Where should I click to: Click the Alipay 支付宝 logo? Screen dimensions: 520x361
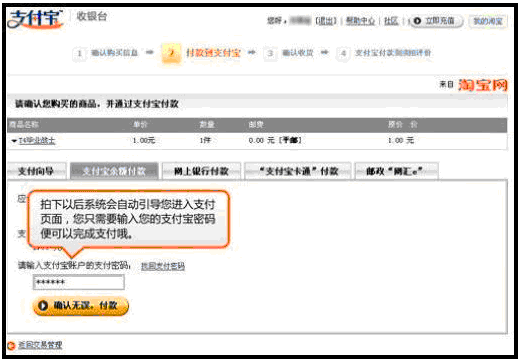coord(35,19)
